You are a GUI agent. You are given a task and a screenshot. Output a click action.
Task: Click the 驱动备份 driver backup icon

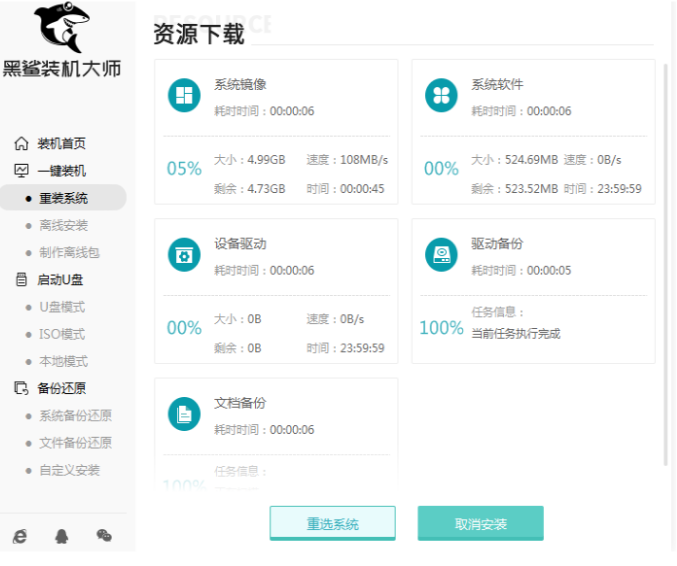click(441, 255)
